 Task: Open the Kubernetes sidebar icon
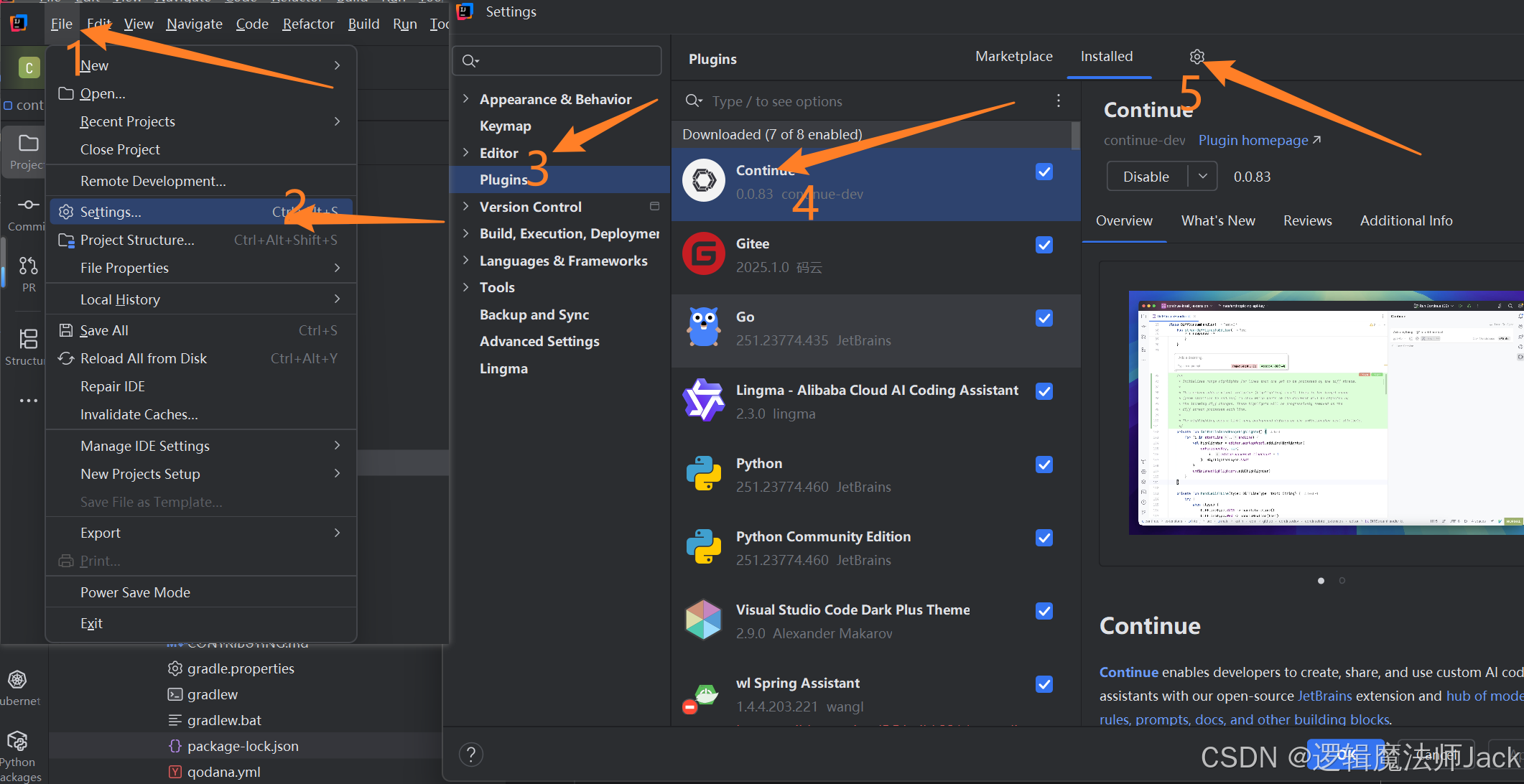click(17, 680)
